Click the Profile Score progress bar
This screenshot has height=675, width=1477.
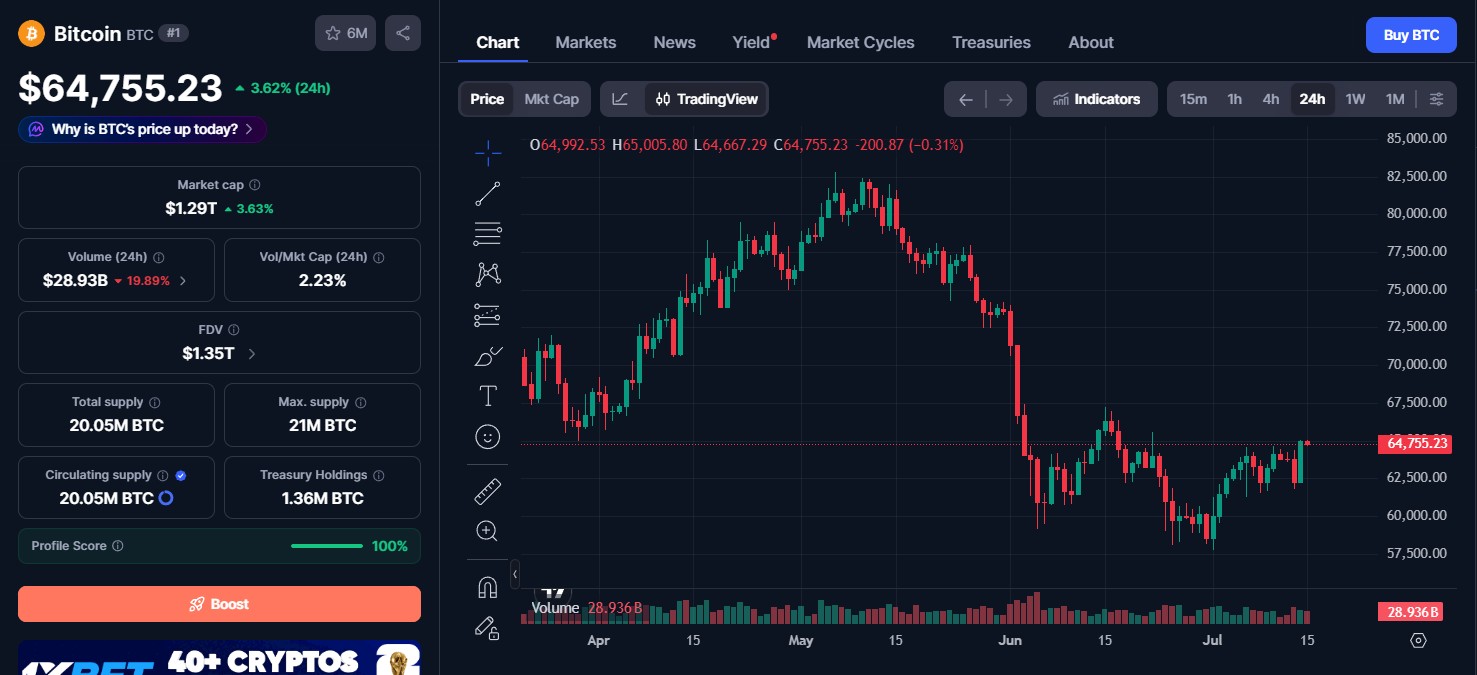click(x=327, y=546)
